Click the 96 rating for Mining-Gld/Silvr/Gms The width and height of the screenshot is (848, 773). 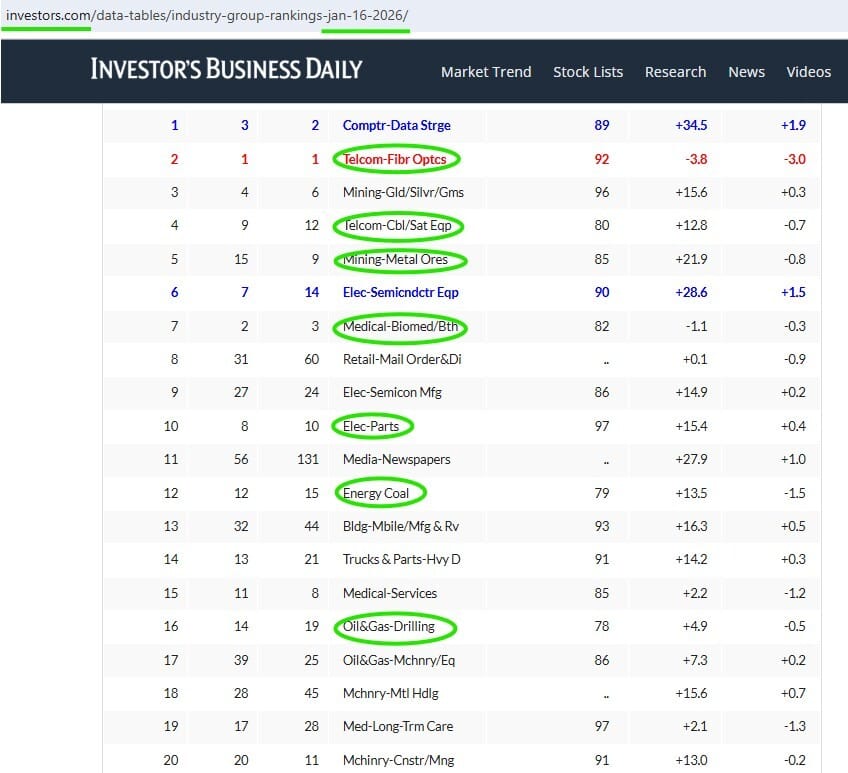tap(601, 193)
